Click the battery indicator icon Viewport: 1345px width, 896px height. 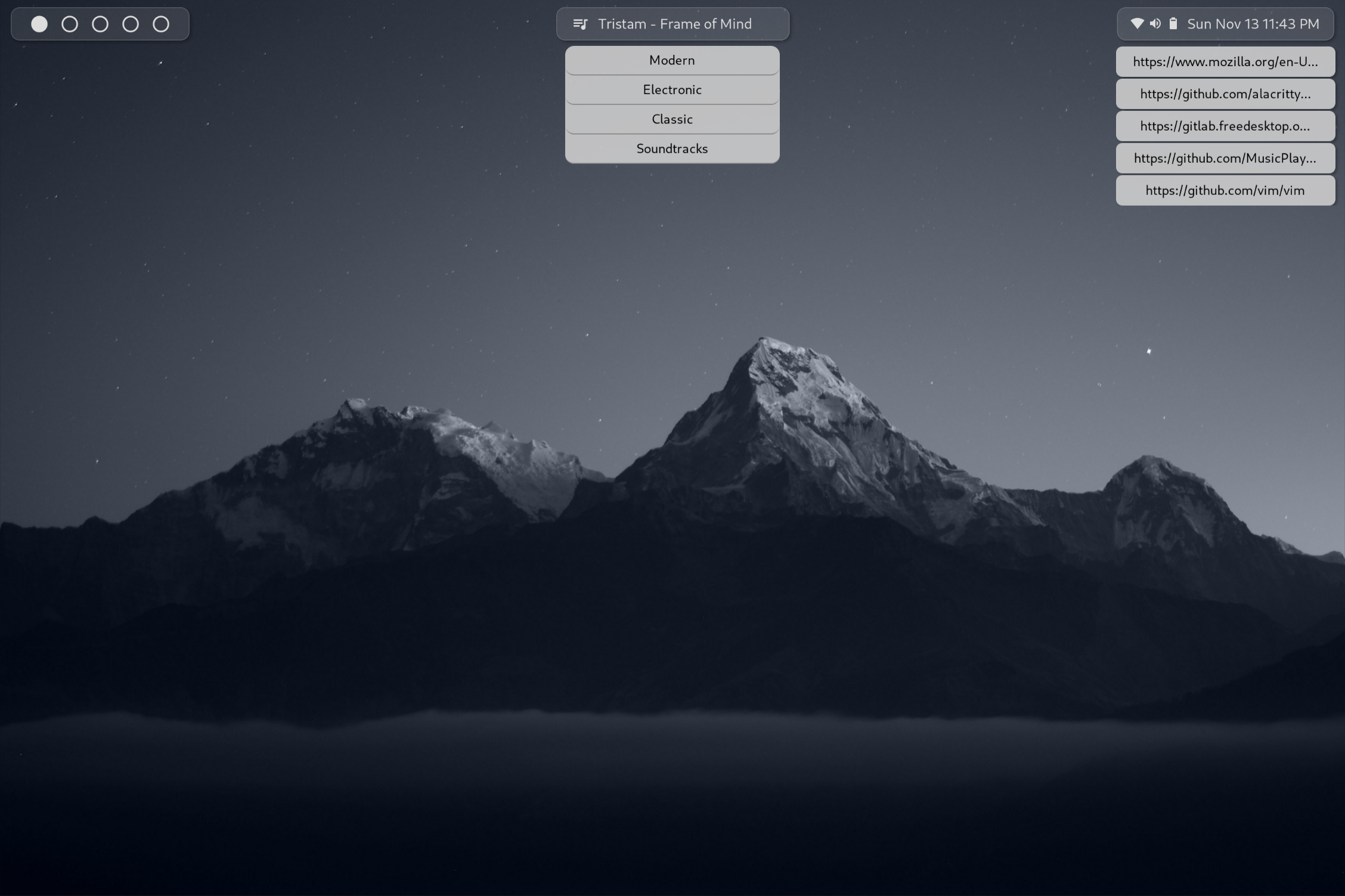click(x=1173, y=24)
